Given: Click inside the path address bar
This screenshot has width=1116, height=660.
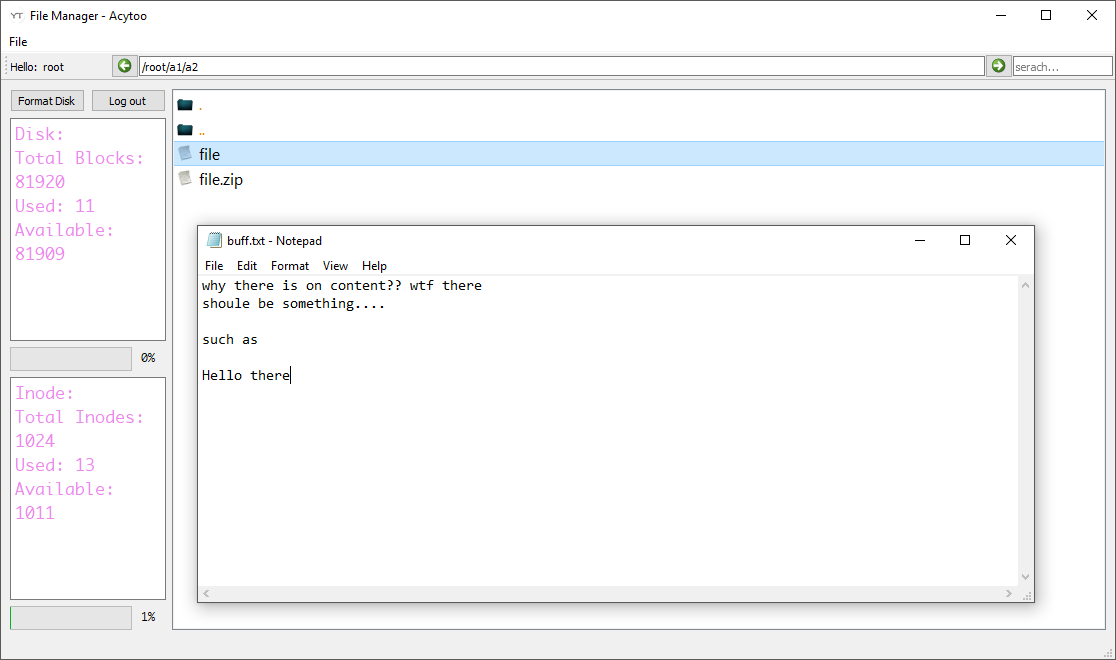Looking at the screenshot, I should coord(560,65).
